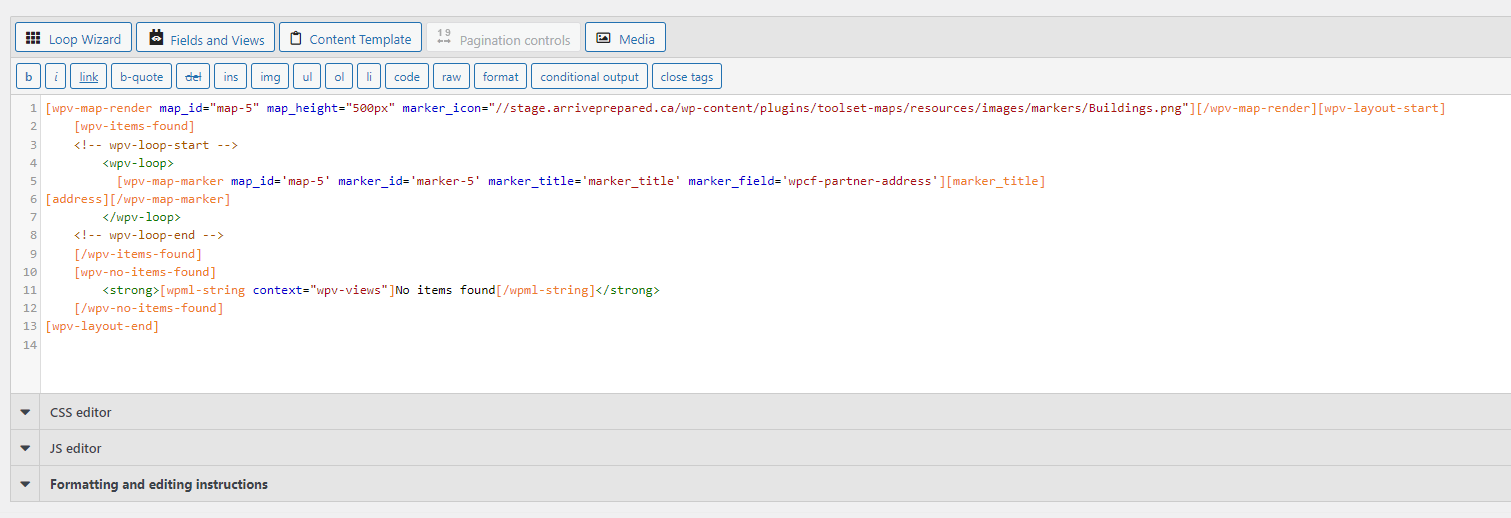Viewport: 1511px width, 518px height.
Task: Click the format quicktag button
Action: point(500,76)
